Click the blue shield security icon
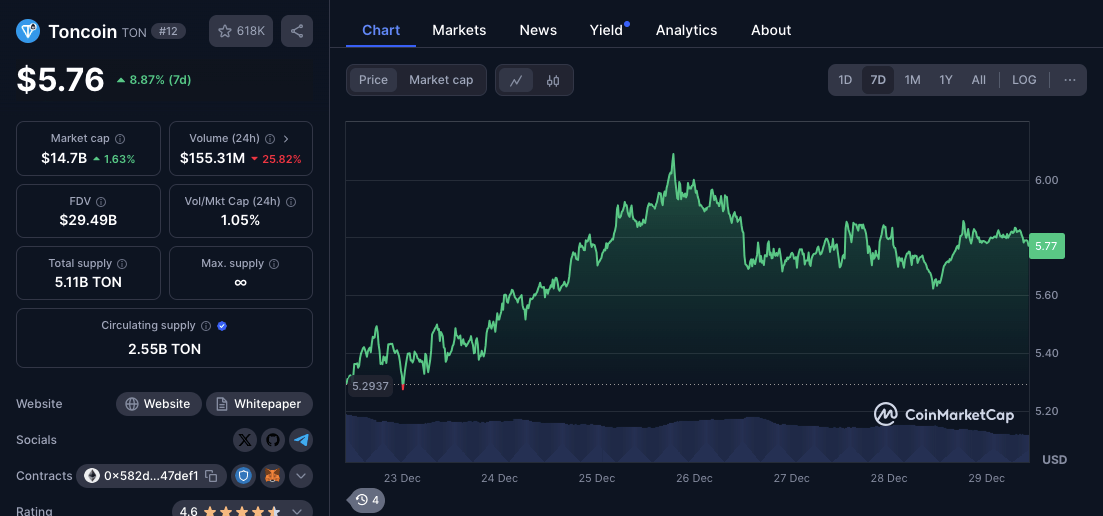This screenshot has height=516, width=1103. pos(245,476)
